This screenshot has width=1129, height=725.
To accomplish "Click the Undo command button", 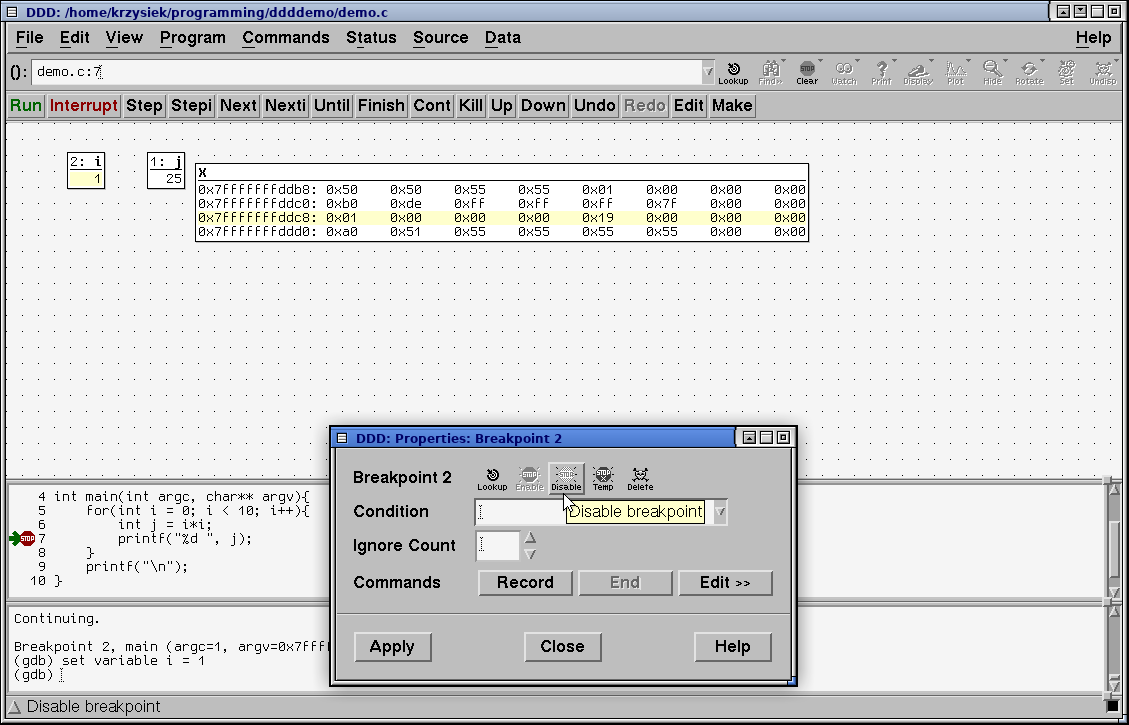I will 595,105.
